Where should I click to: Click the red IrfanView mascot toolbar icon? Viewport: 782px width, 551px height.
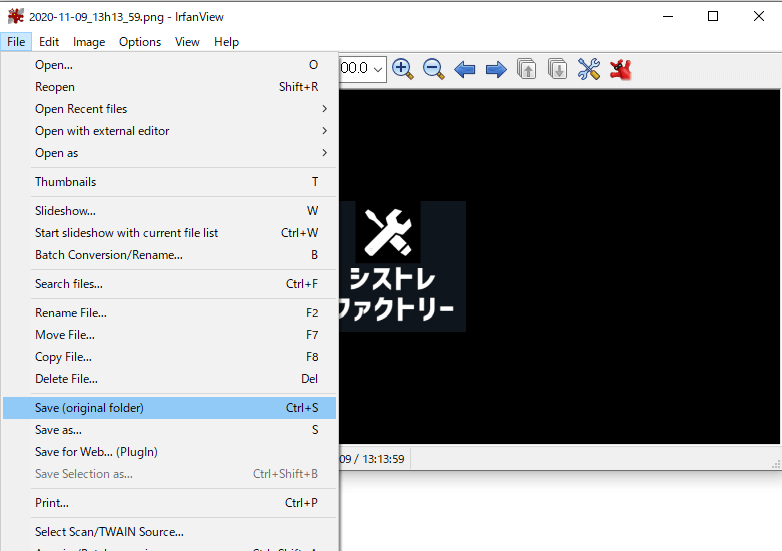point(620,69)
